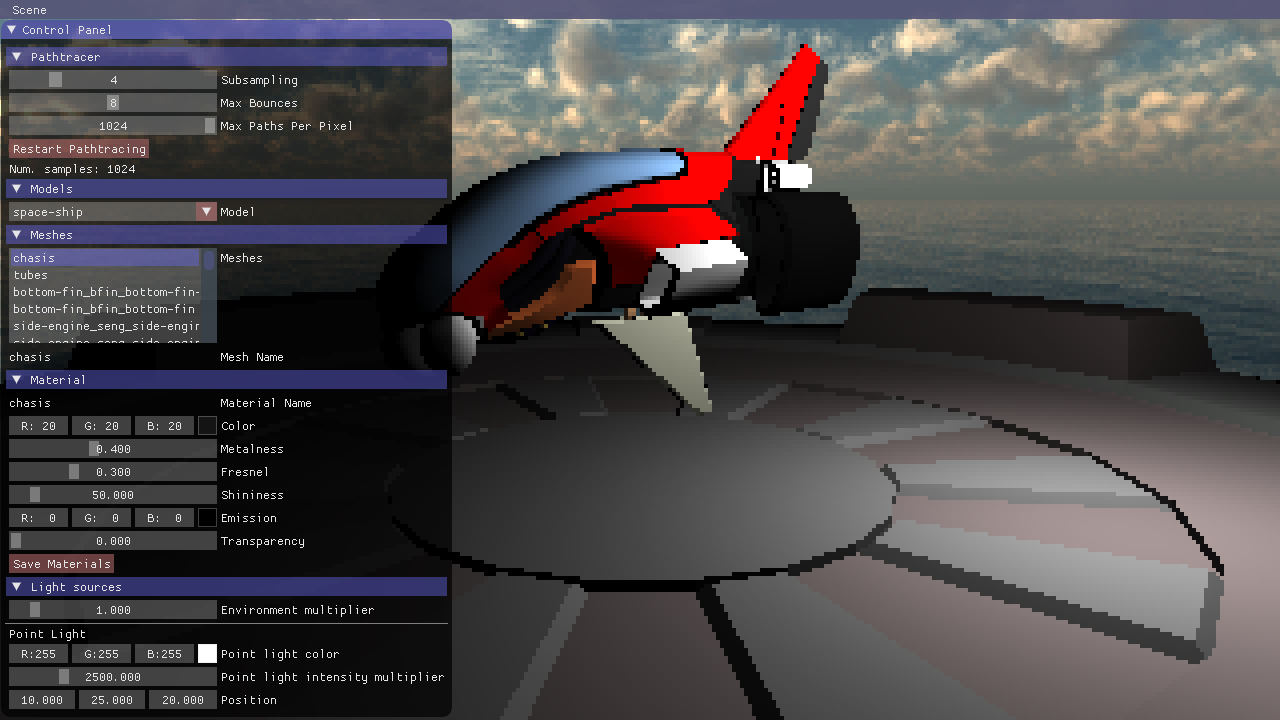Click Num. samples: 1024 text
1280x720 pixels.
point(72,169)
